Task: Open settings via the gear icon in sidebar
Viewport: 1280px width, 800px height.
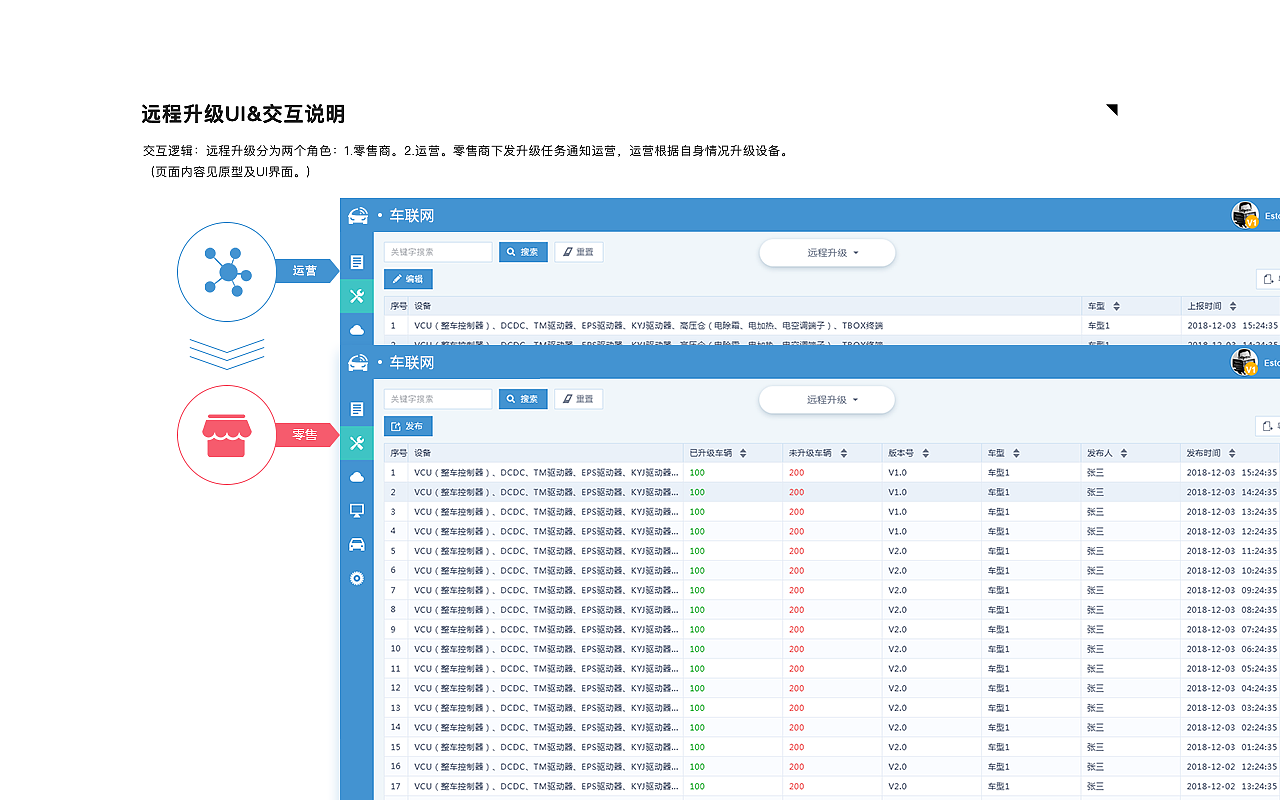Action: click(357, 578)
